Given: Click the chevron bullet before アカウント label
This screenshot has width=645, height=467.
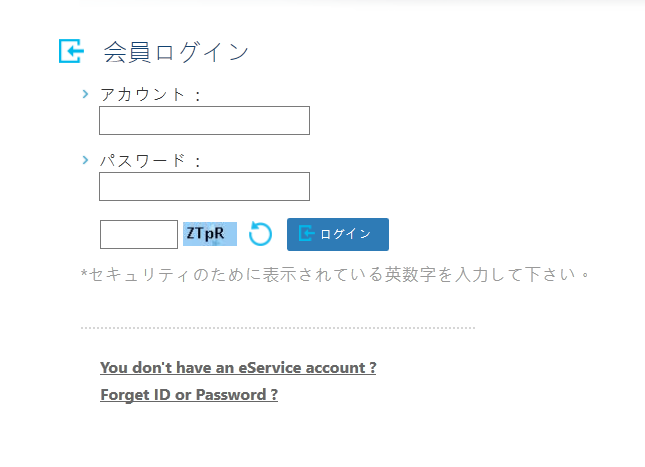Looking at the screenshot, I should click(x=86, y=94).
